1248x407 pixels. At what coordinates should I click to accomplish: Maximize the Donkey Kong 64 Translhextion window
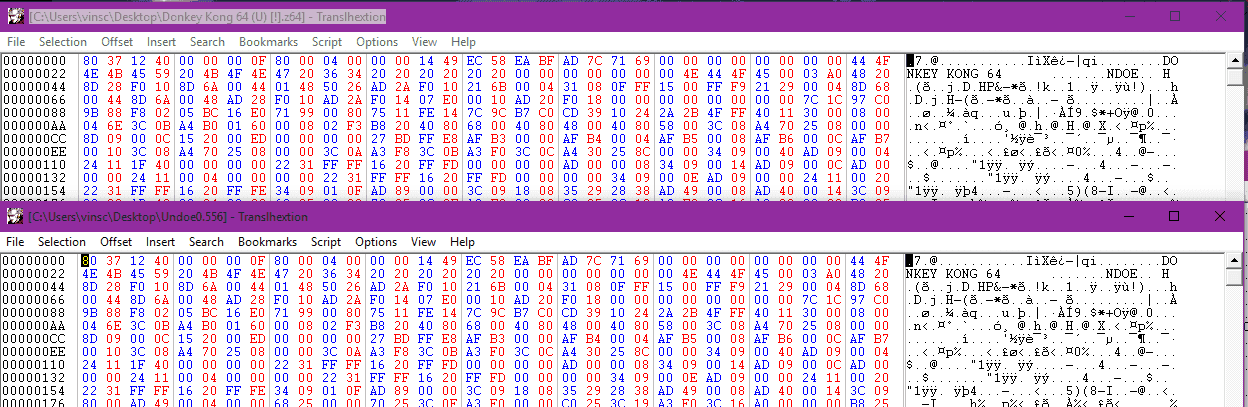[1174, 17]
